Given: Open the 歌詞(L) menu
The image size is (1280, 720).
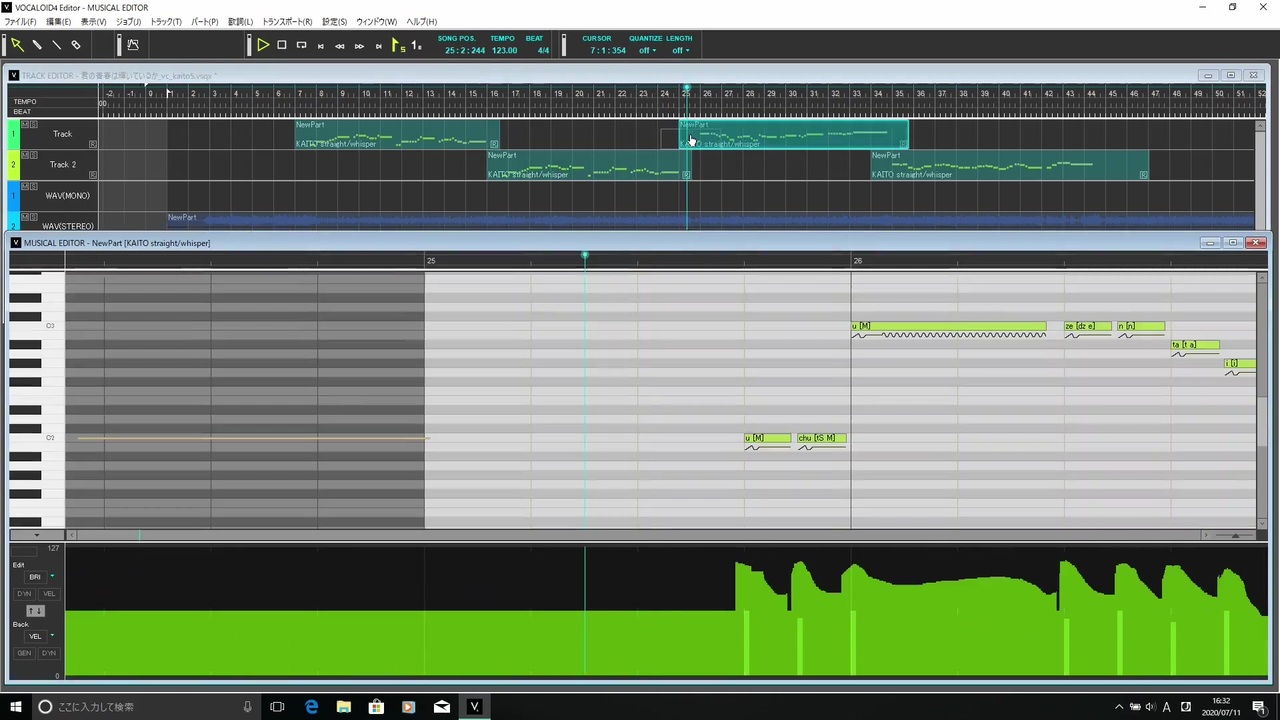Looking at the screenshot, I should 240,22.
